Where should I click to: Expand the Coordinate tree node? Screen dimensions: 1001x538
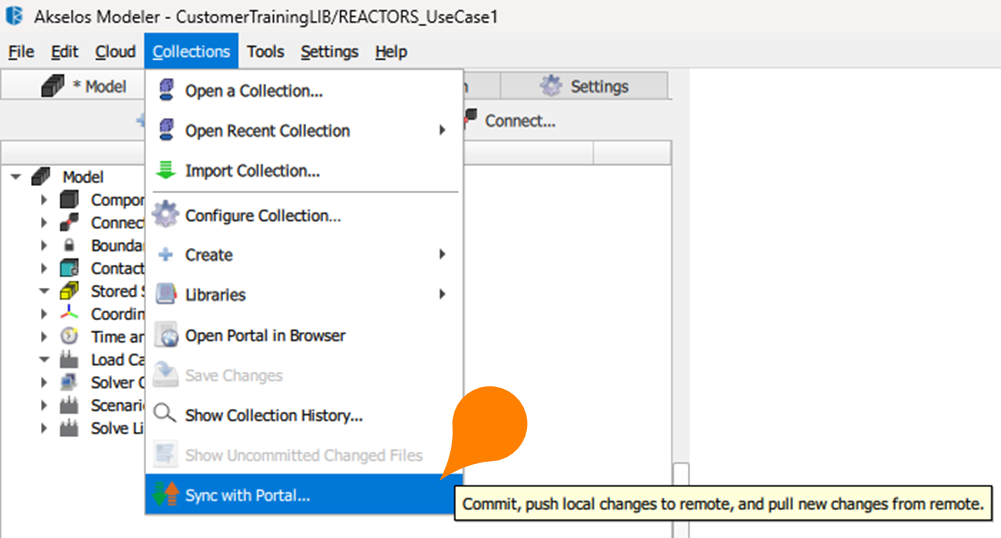pos(43,314)
